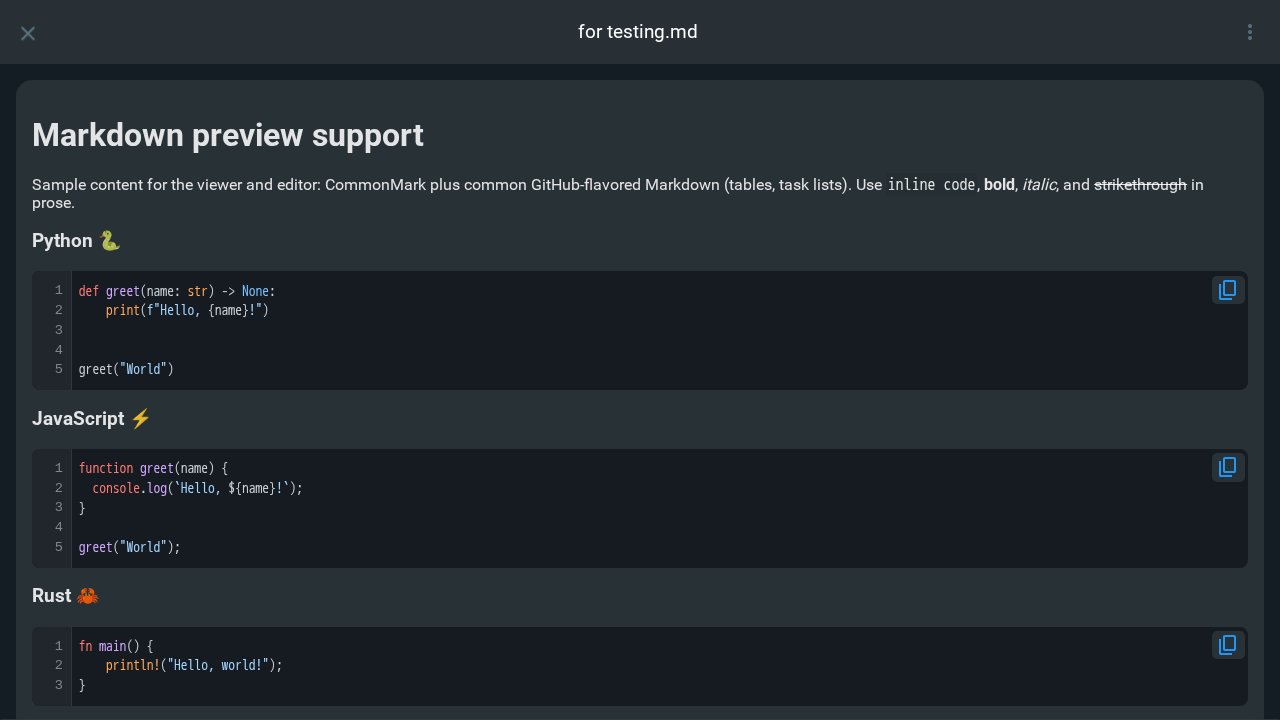Close the markdown preview with the X
The height and width of the screenshot is (720, 1280).
[x=28, y=33]
